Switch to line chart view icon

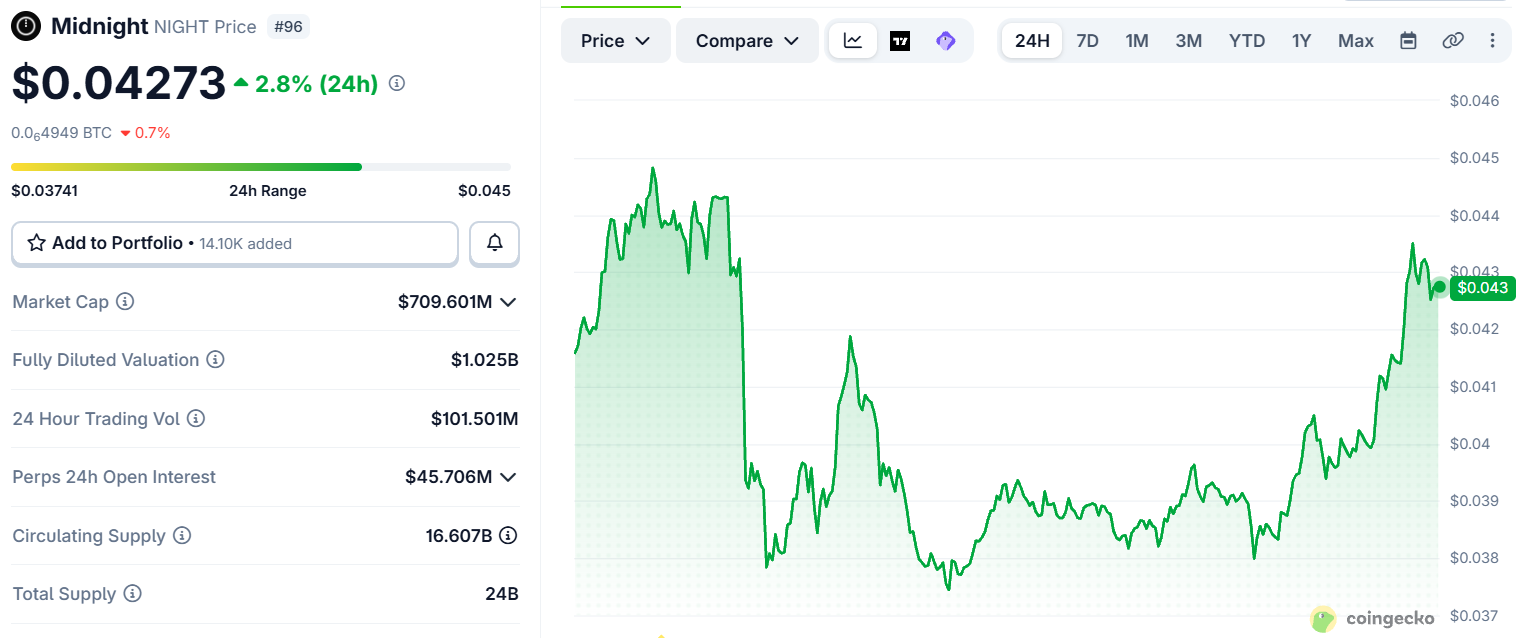tap(853, 41)
